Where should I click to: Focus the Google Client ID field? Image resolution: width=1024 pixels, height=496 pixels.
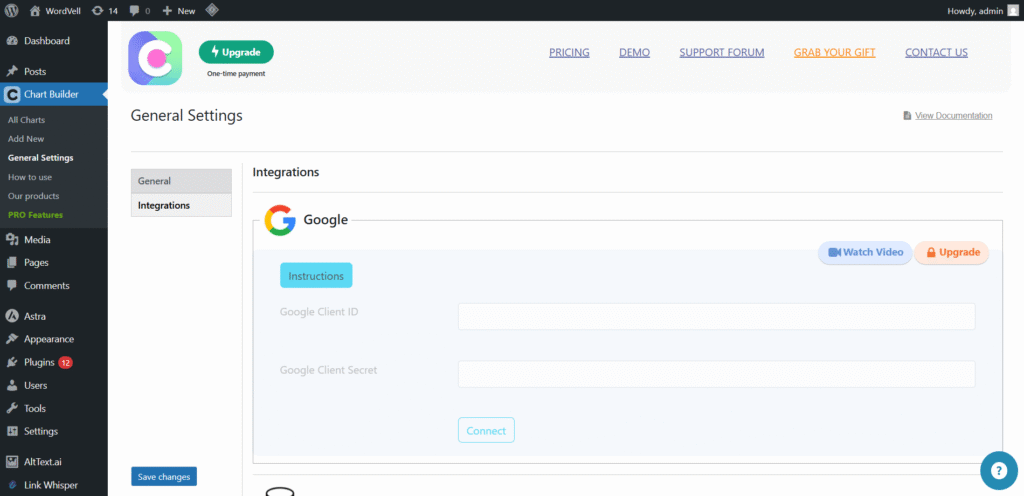coord(716,317)
